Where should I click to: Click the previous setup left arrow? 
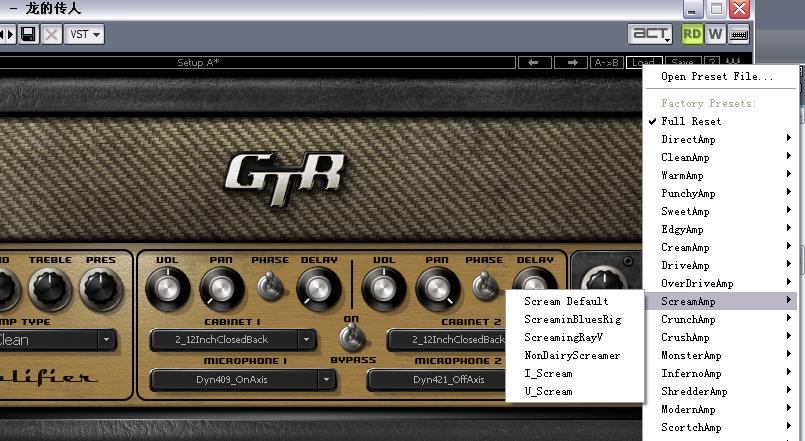click(x=533, y=63)
